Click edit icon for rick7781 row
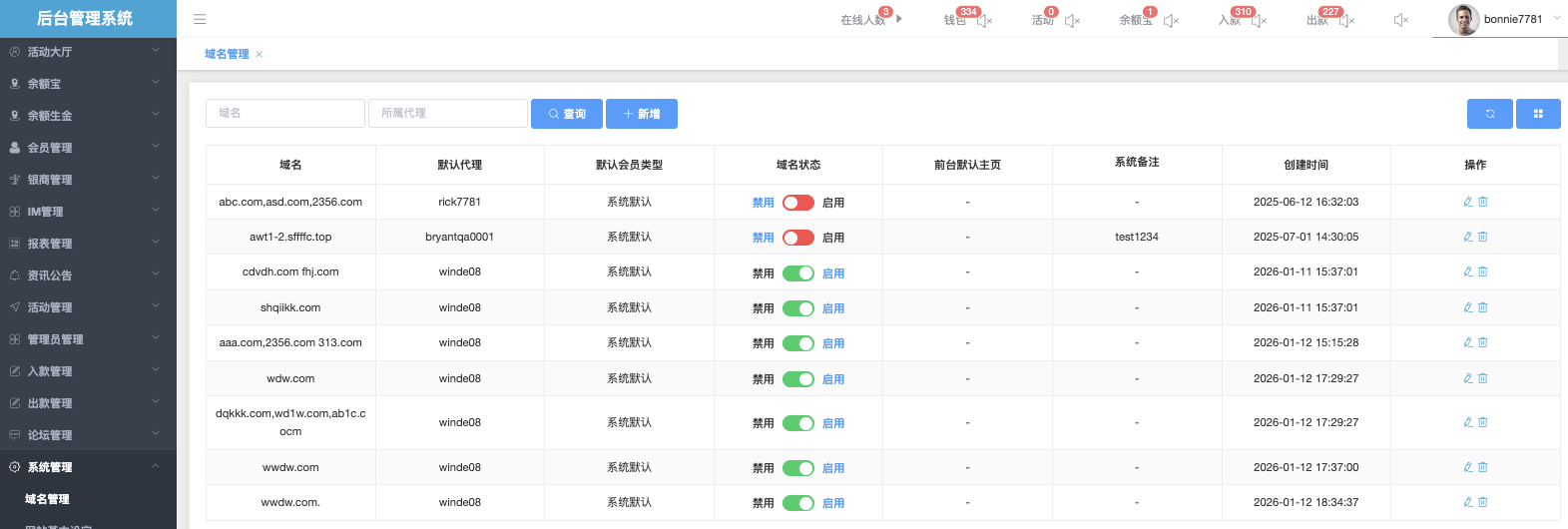The height and width of the screenshot is (529, 1568). click(1467, 202)
